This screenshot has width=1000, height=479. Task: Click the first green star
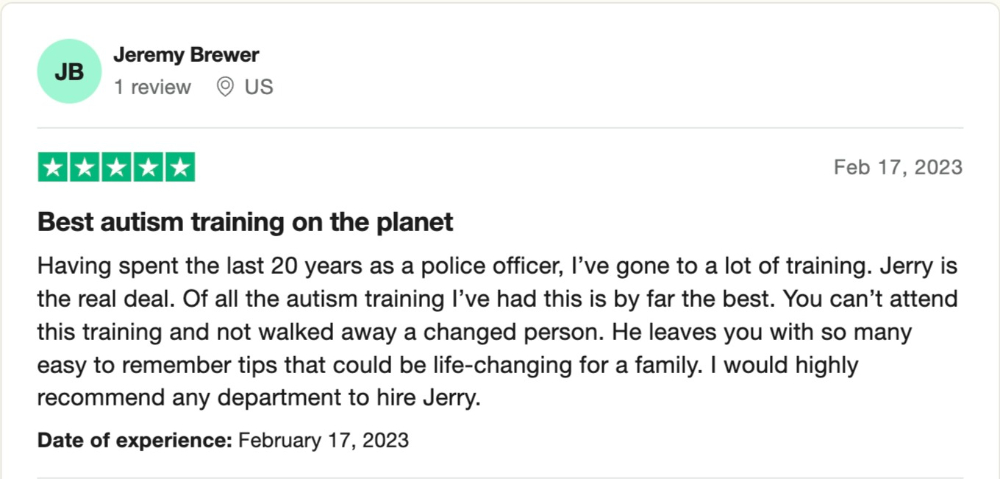52,167
